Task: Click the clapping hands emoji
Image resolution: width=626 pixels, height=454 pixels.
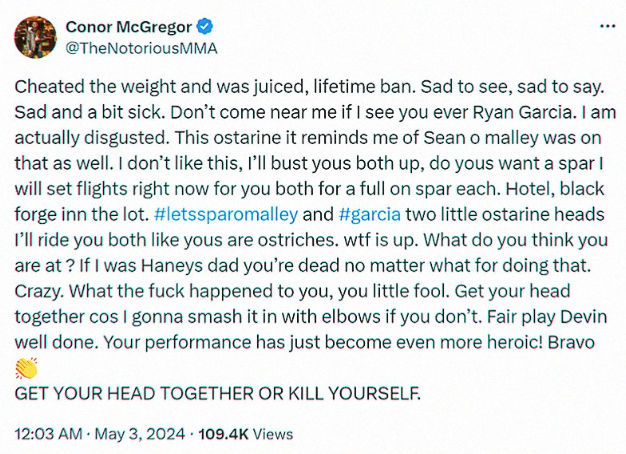Action: click(x=26, y=368)
